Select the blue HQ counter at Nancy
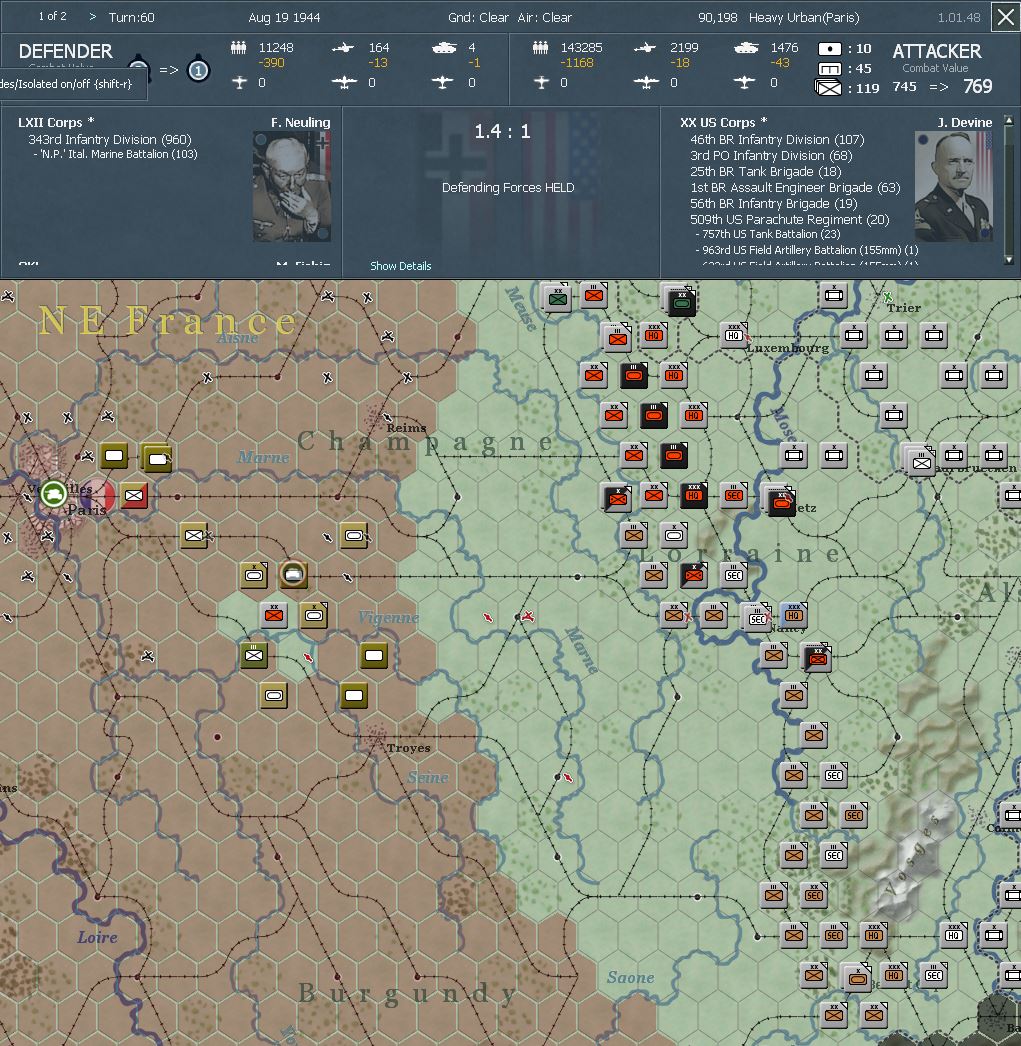The width and height of the screenshot is (1021, 1046). [x=794, y=615]
